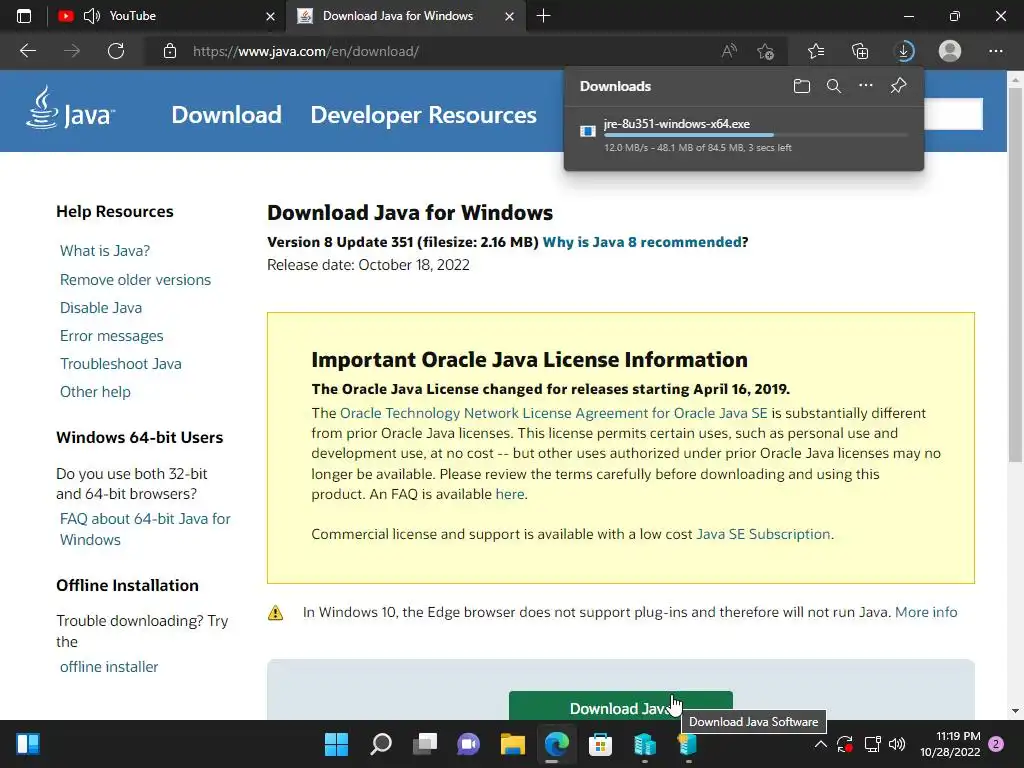Pin the Downloads panel
1024x768 pixels.
[899, 86]
